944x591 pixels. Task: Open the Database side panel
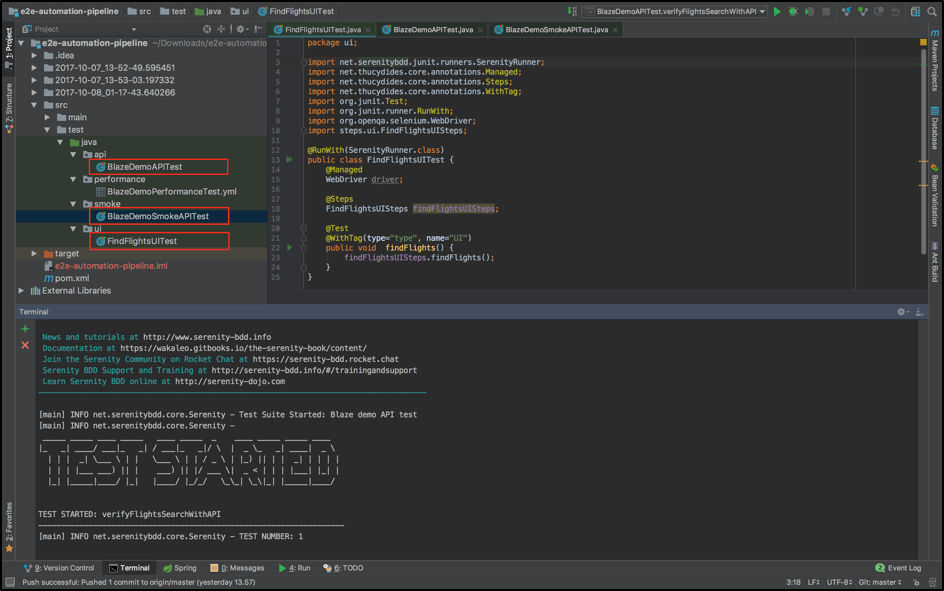(934, 128)
